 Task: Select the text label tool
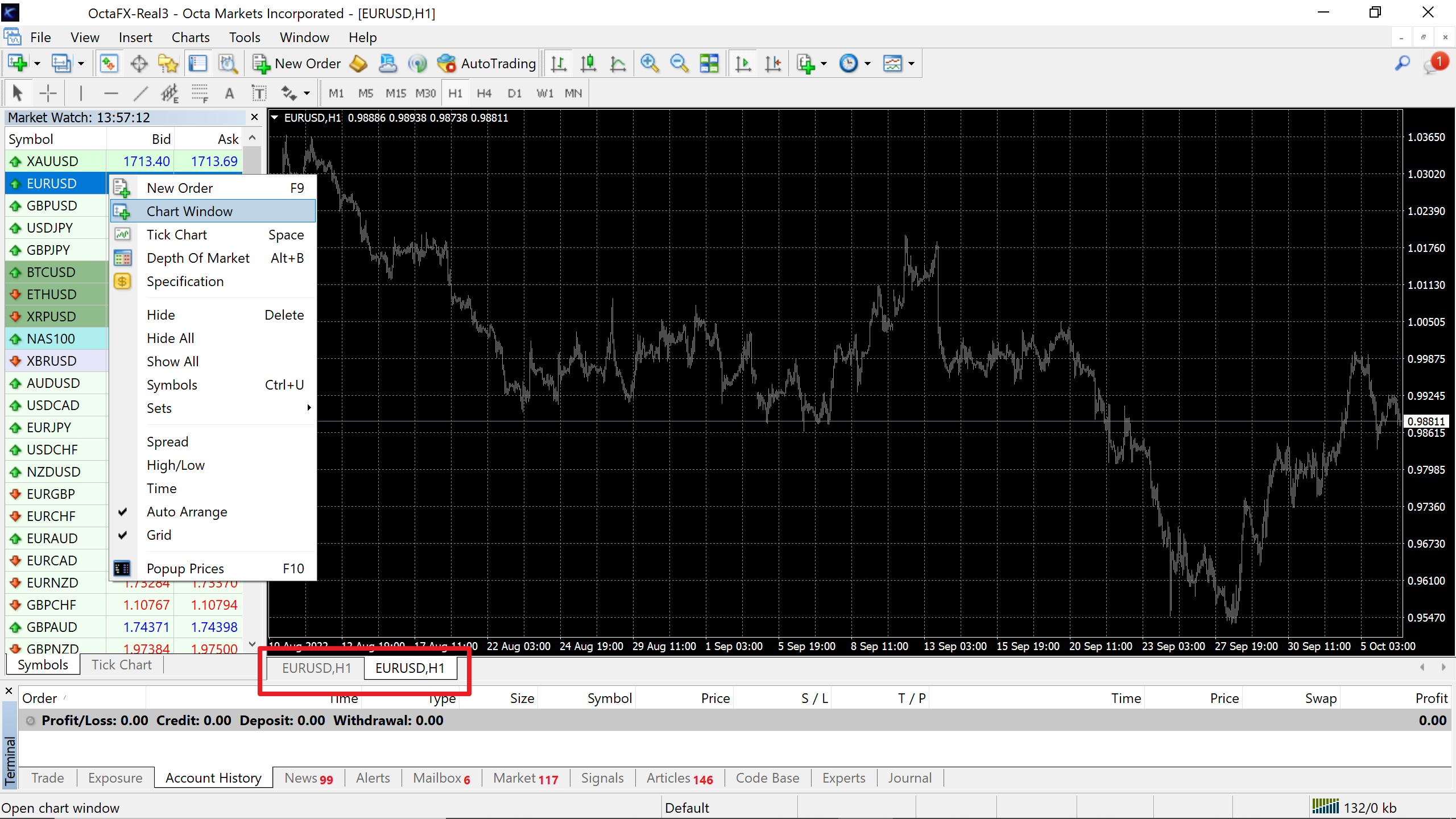pos(259,93)
